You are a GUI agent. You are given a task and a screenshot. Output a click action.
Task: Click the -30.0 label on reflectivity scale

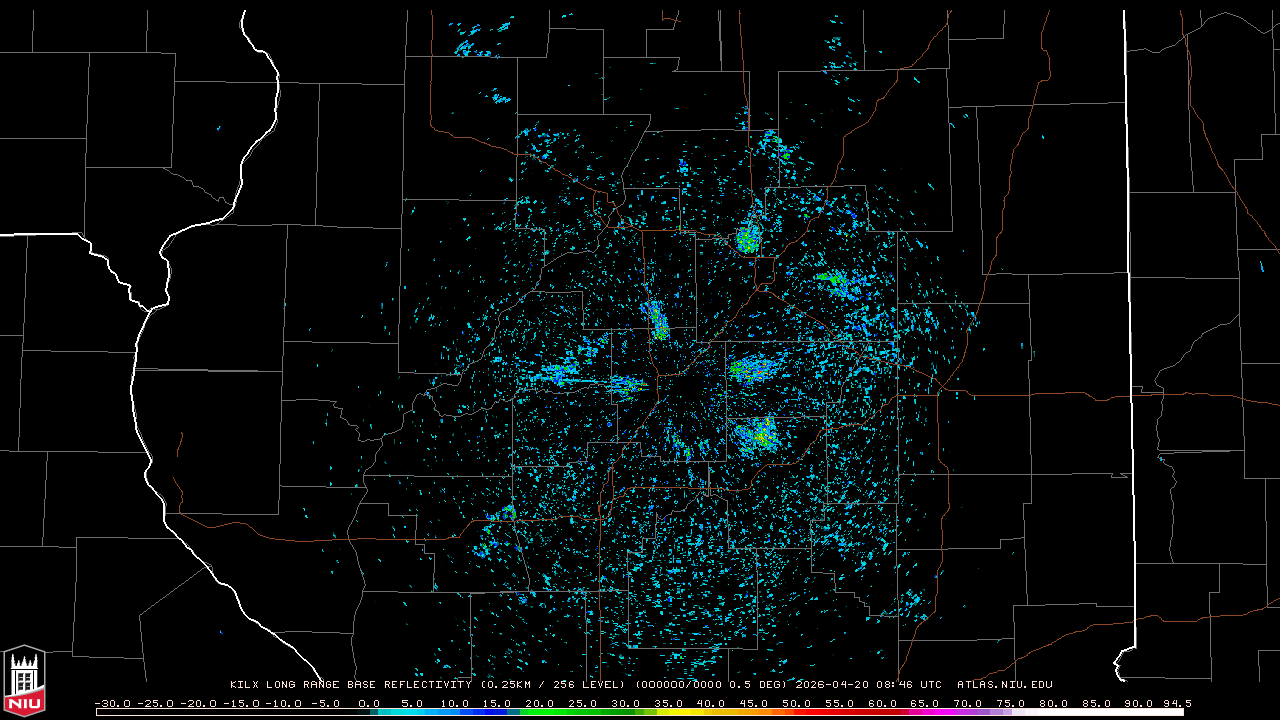pos(112,703)
